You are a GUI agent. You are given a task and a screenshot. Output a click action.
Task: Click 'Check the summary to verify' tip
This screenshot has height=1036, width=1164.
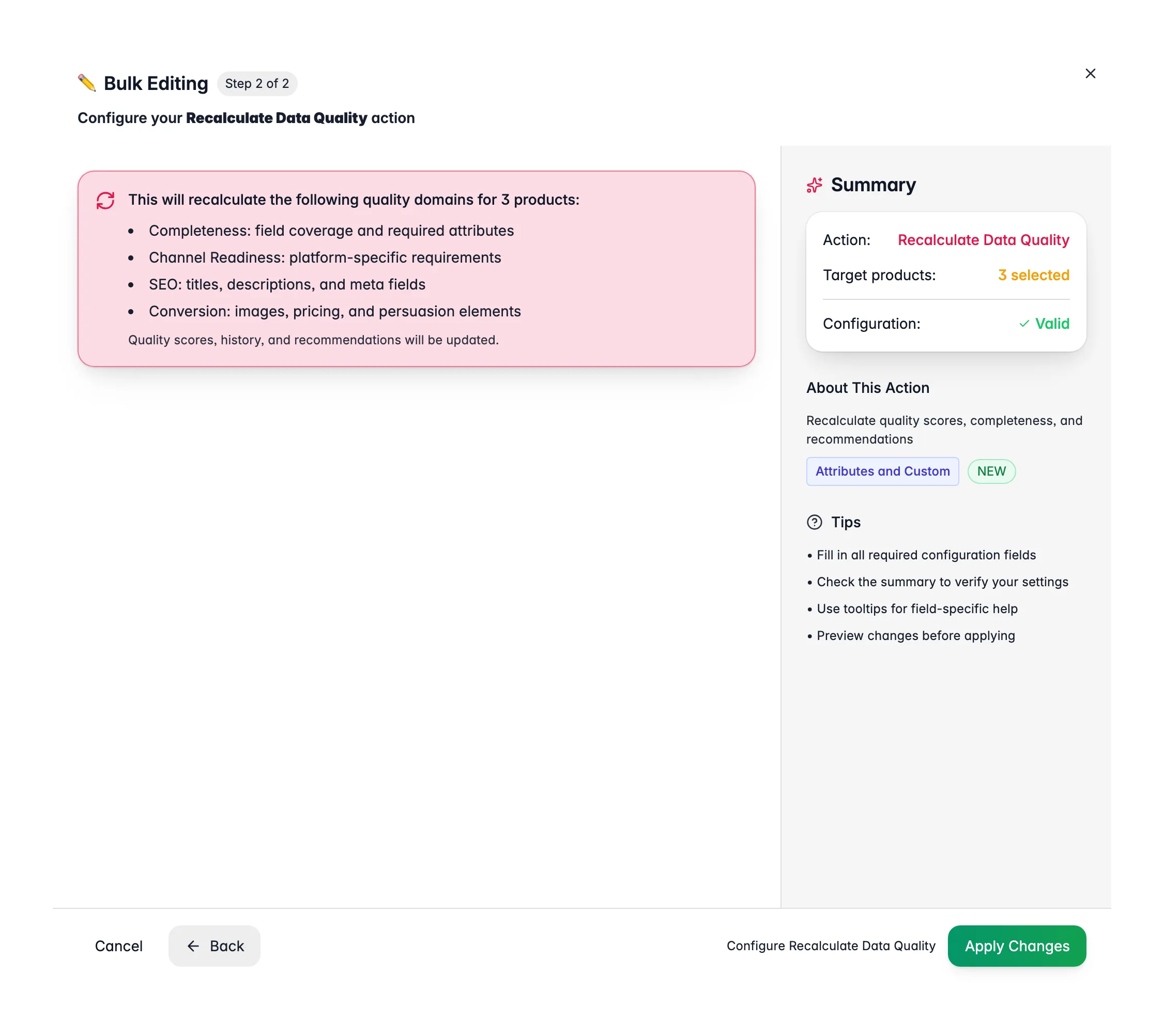click(942, 582)
